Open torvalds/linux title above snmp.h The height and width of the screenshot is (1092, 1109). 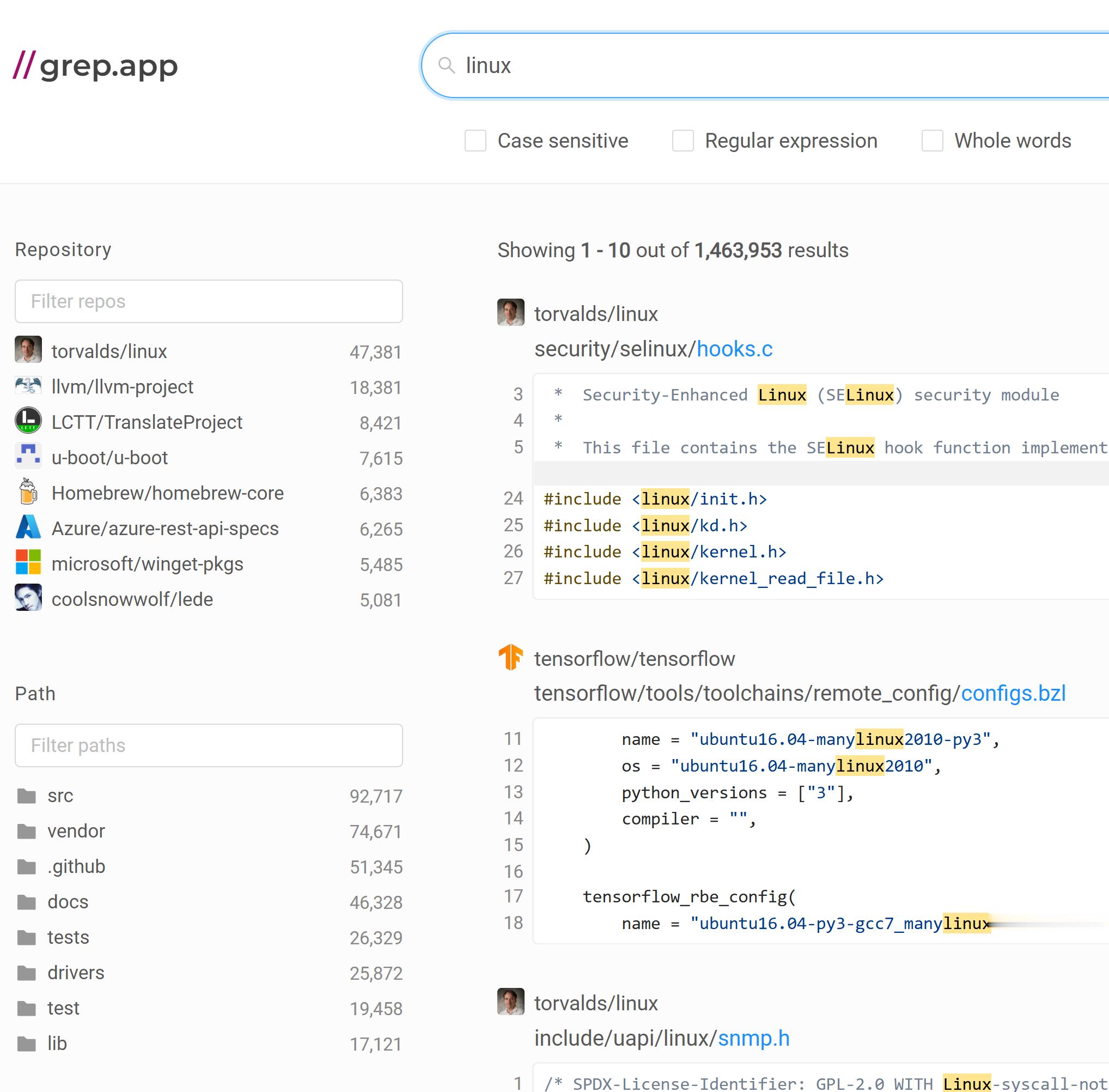596,1003
